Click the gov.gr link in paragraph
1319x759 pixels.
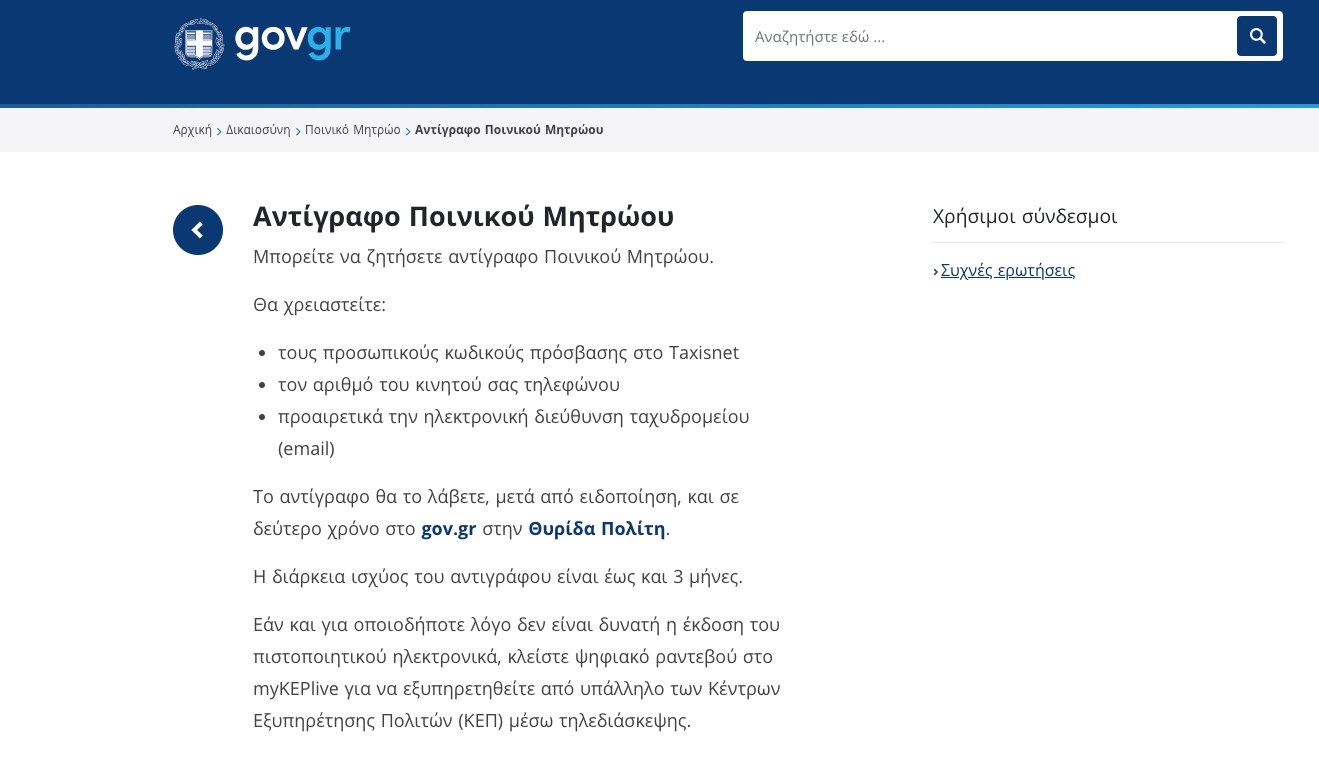(x=448, y=529)
